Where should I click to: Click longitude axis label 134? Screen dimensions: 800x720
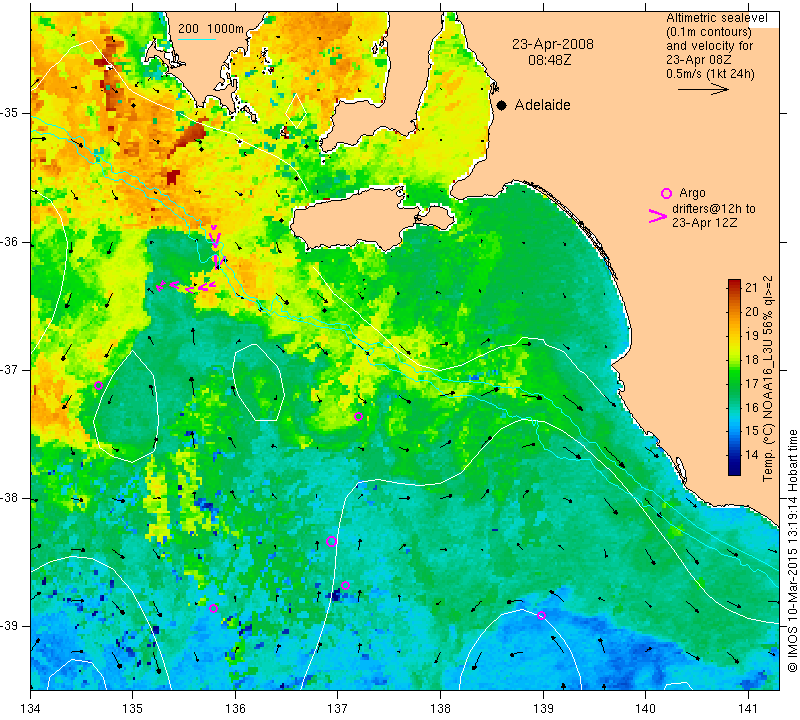[31, 709]
